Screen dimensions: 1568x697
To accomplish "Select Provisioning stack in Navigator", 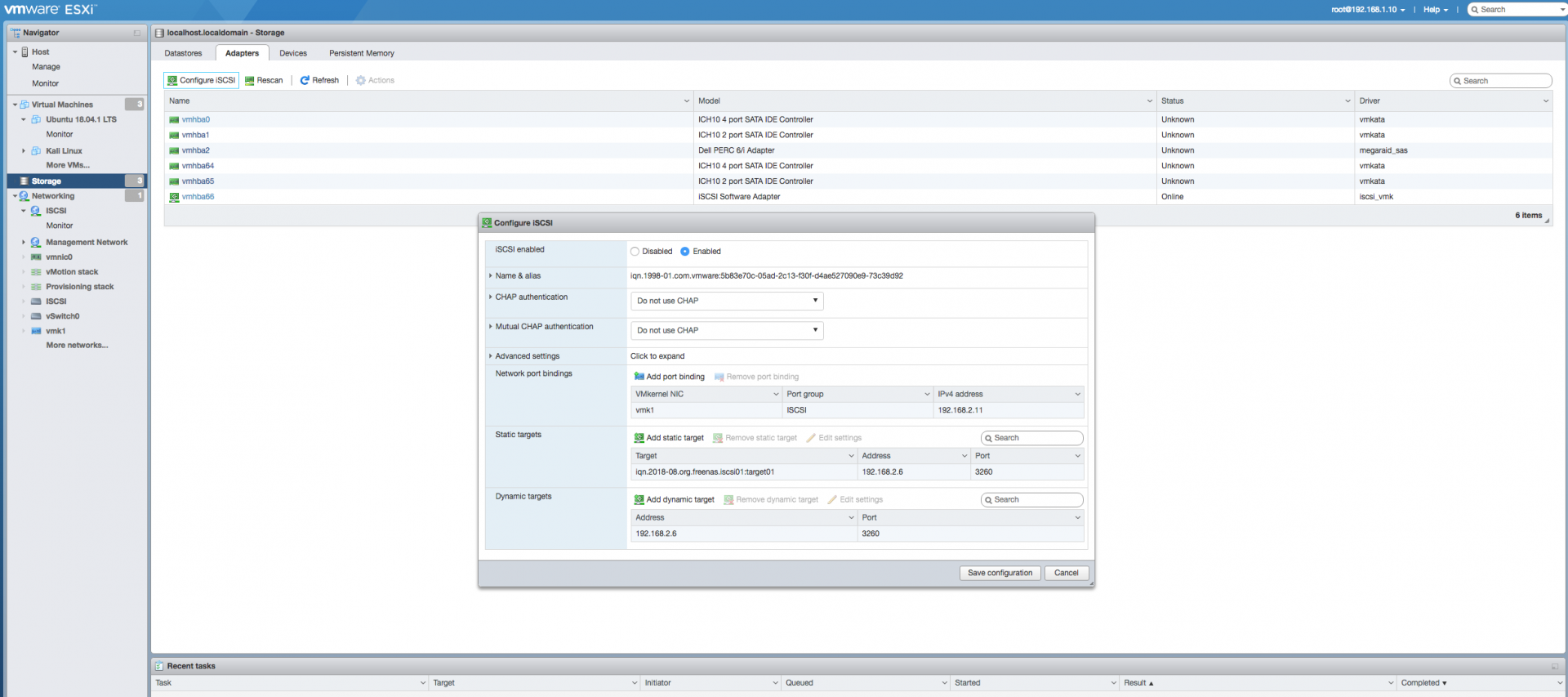I will pyautogui.click(x=80, y=287).
